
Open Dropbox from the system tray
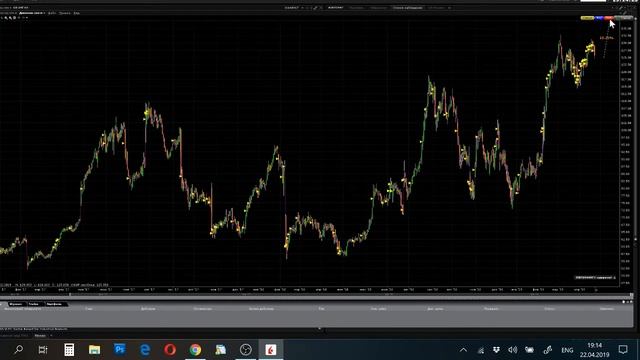point(496,350)
